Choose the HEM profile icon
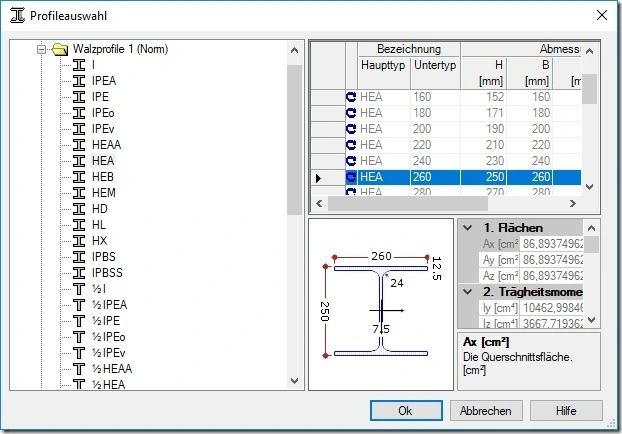 (79, 193)
